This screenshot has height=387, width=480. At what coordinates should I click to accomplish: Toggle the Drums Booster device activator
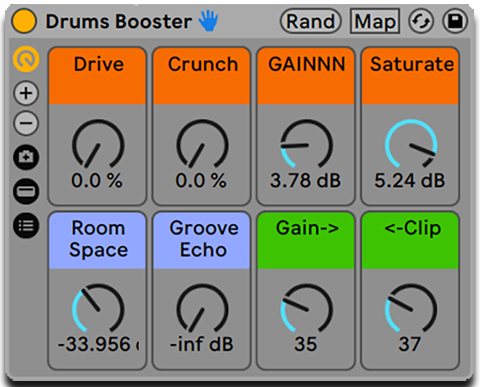tap(24, 21)
